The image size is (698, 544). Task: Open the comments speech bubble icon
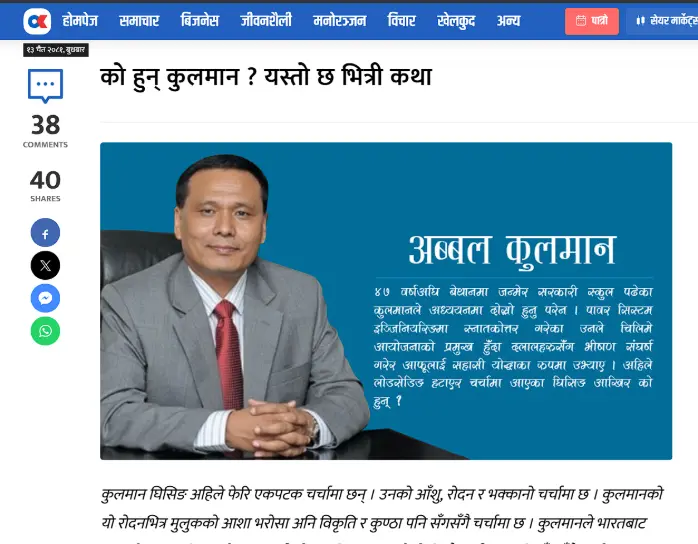(45, 86)
